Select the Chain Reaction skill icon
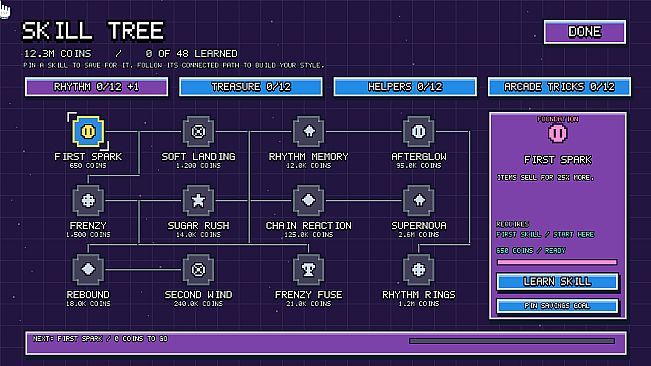651x366 pixels. (x=308, y=200)
